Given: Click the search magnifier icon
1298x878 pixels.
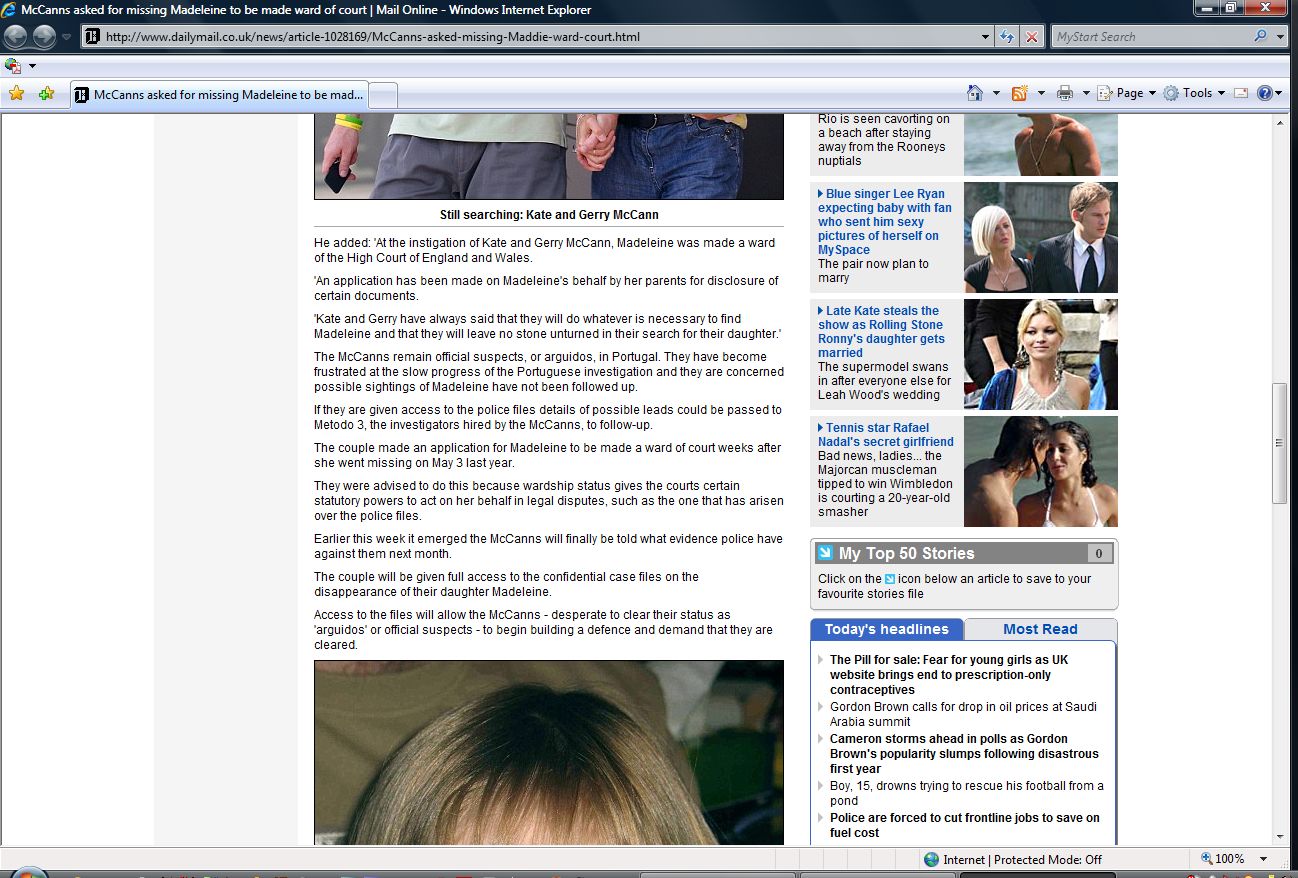Looking at the screenshot, I should 1260,37.
